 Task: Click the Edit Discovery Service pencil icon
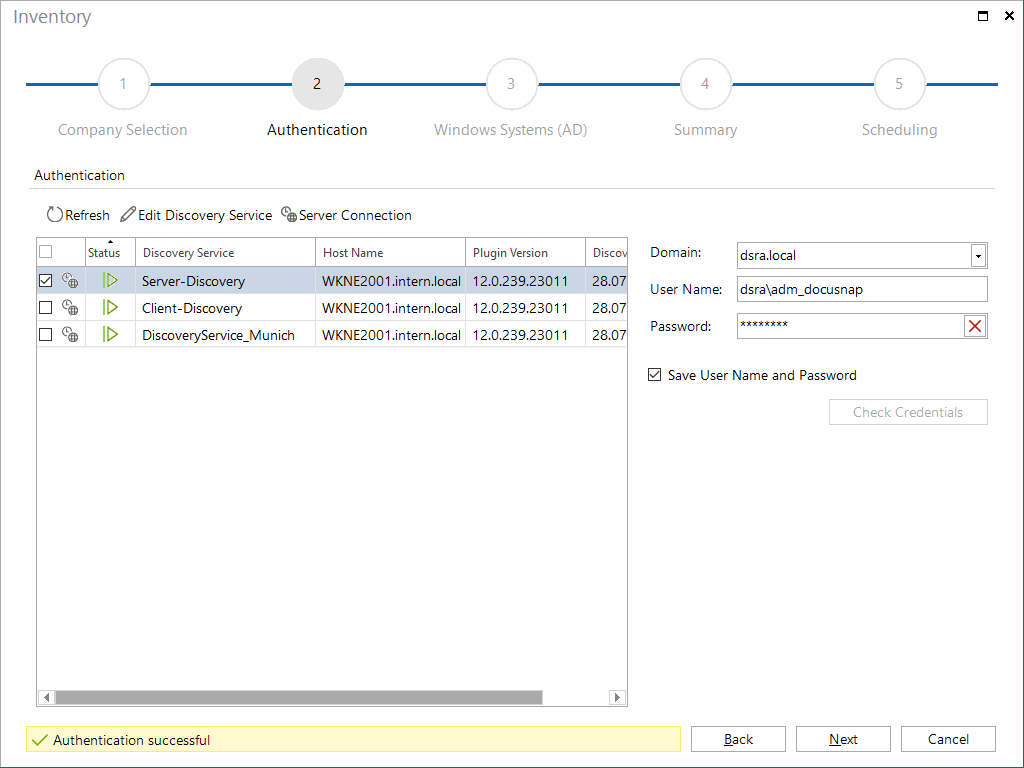[x=128, y=214]
